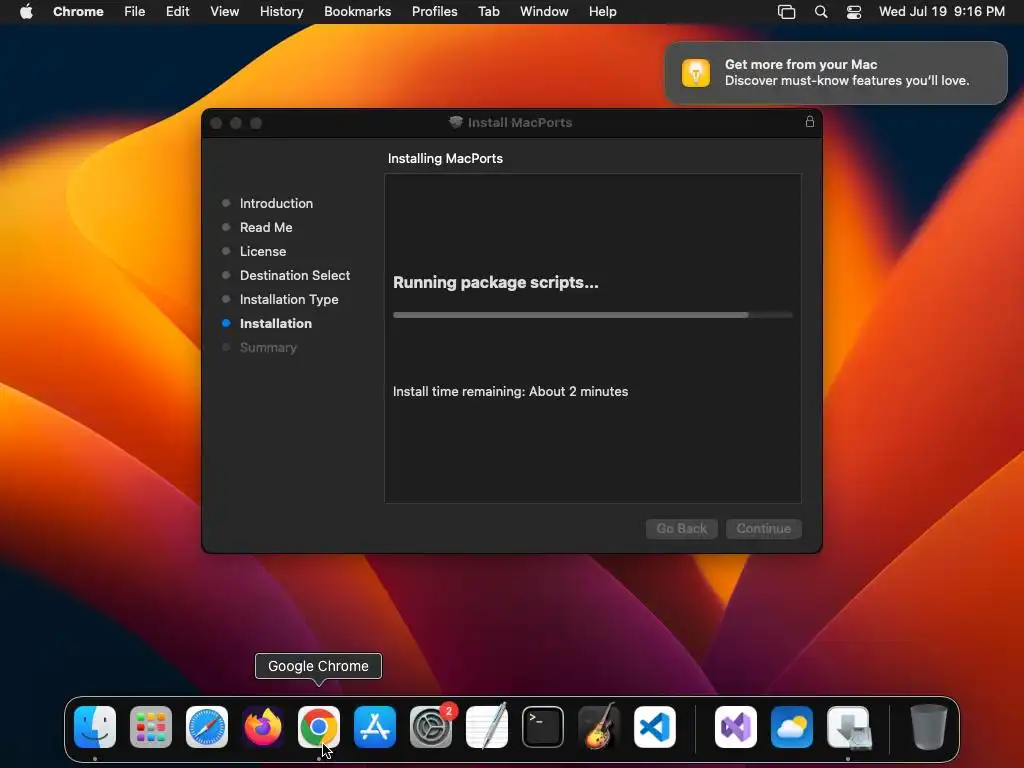This screenshot has width=1024, height=768.
Task: Launch Terminal from the Dock
Action: point(543,727)
